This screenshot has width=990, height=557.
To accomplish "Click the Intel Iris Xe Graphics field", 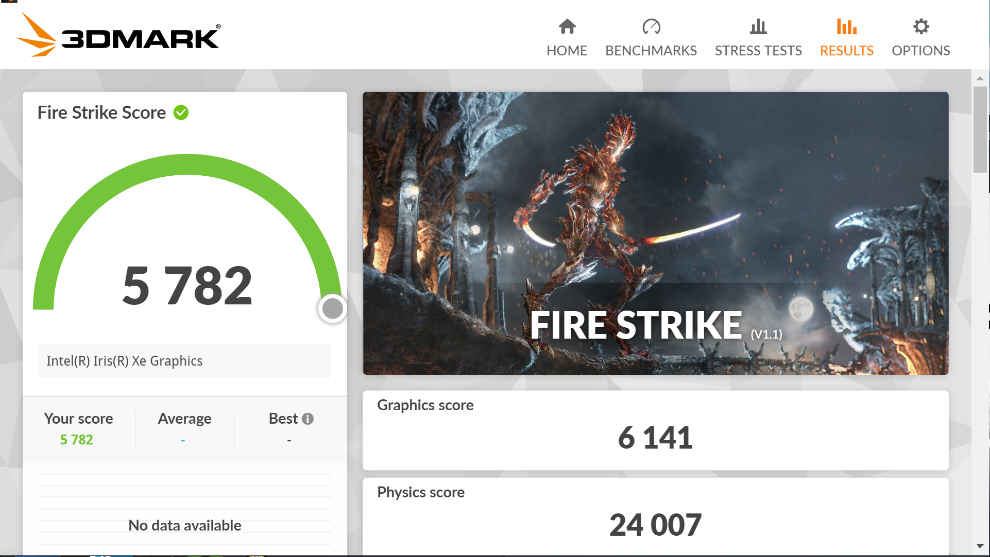I will click(x=184, y=361).
